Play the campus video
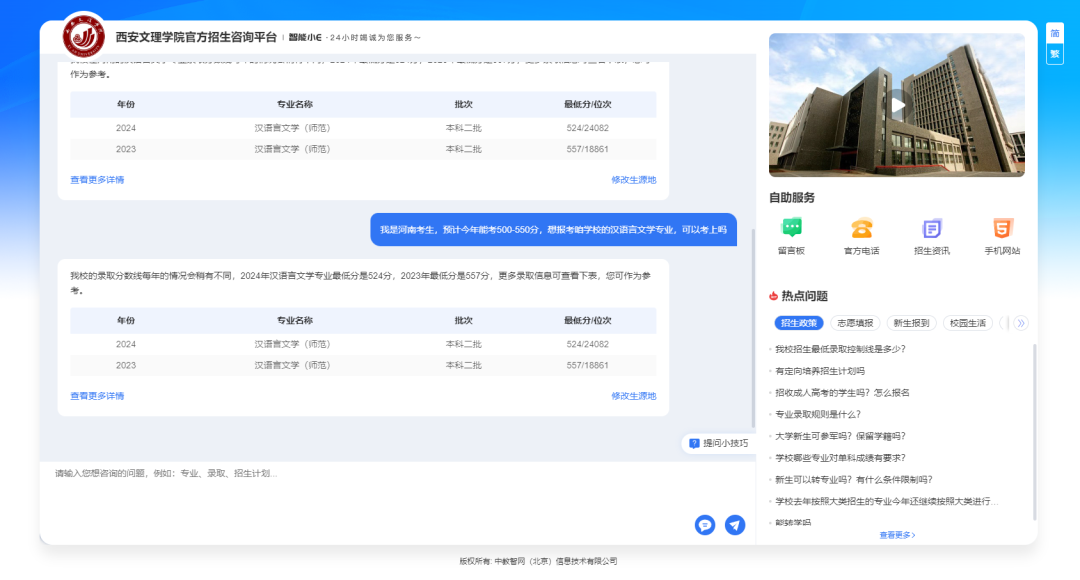Image resolution: width=1080 pixels, height=580 pixels. click(897, 105)
